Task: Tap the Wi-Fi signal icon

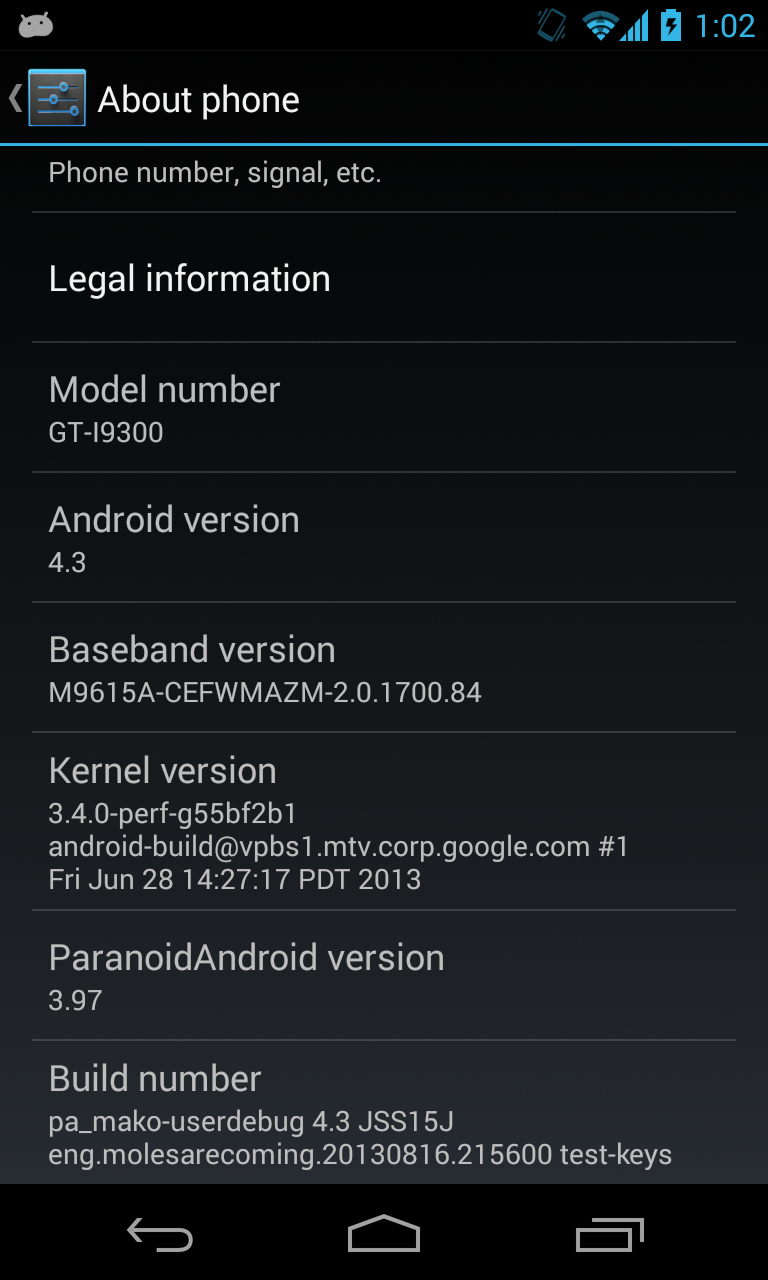Action: (600, 26)
